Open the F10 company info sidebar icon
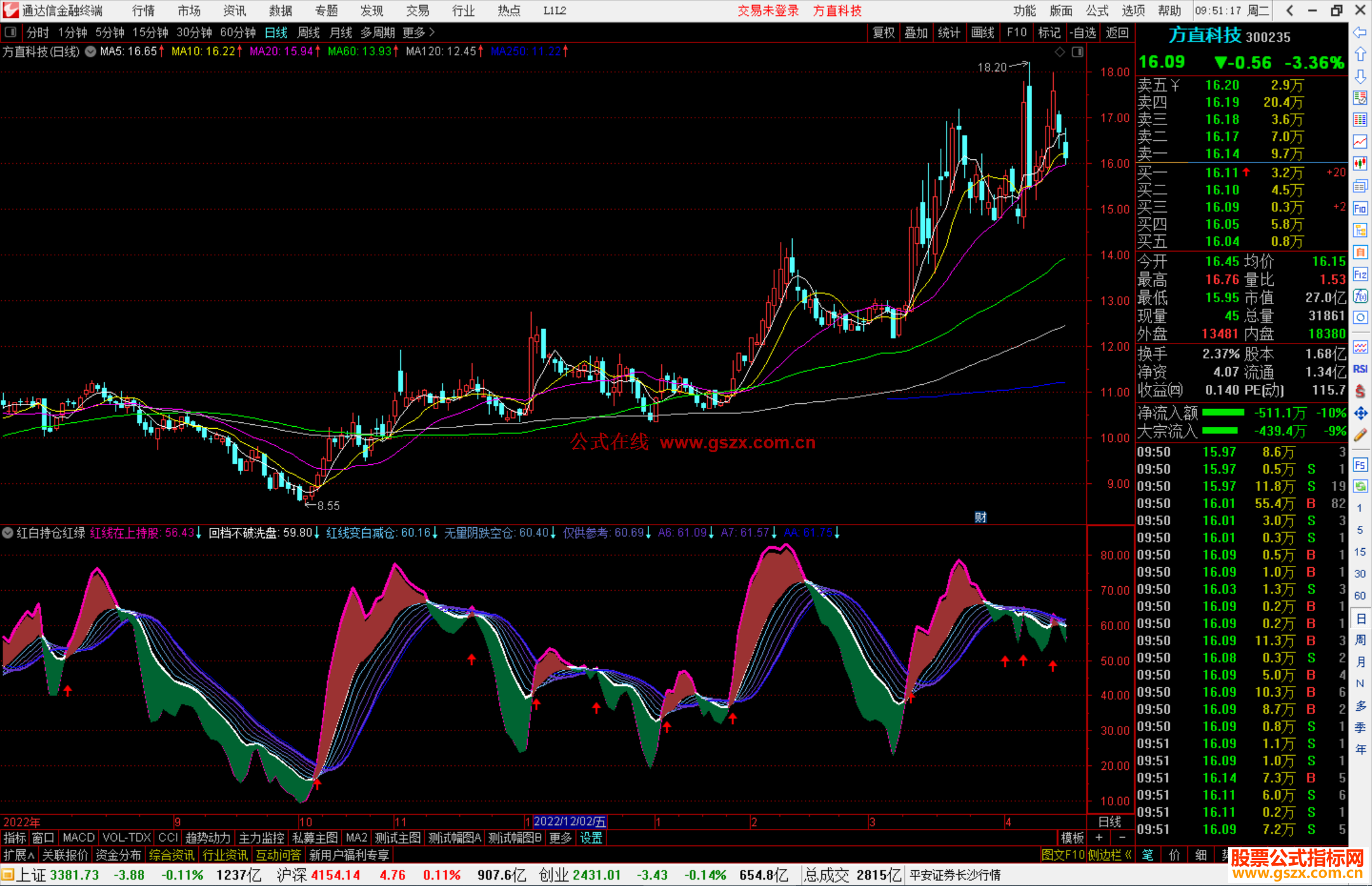1372x886 pixels. pos(1360,208)
